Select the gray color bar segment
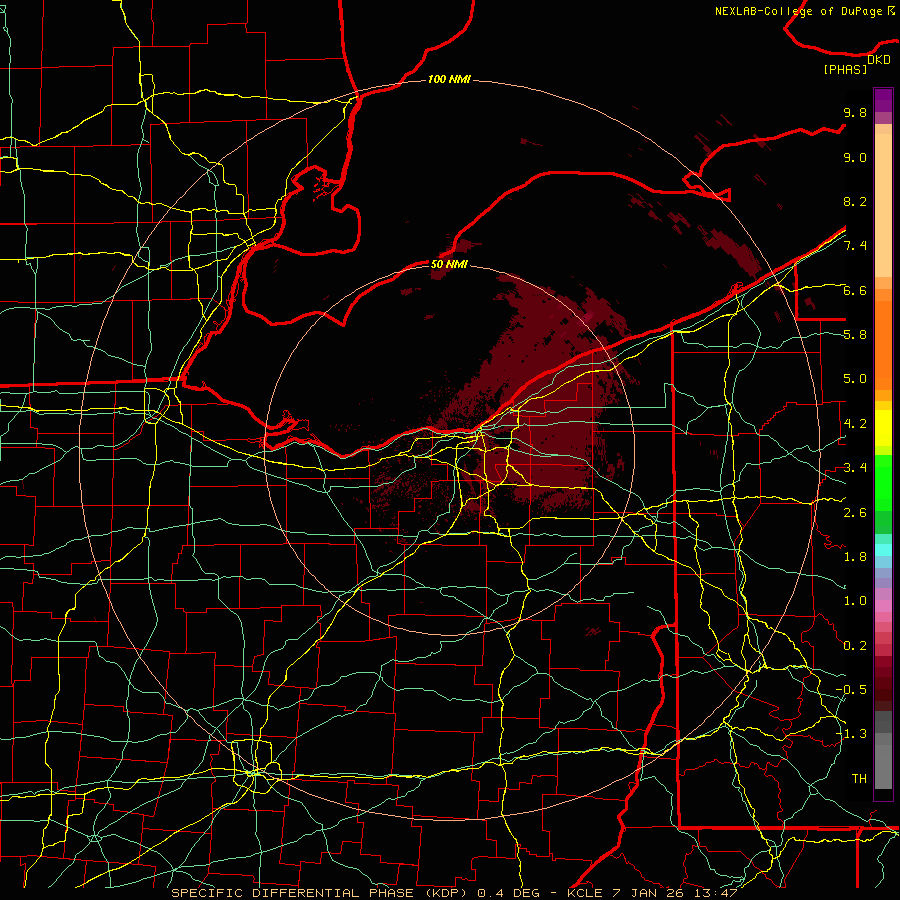The width and height of the screenshot is (900, 900). coord(883,750)
